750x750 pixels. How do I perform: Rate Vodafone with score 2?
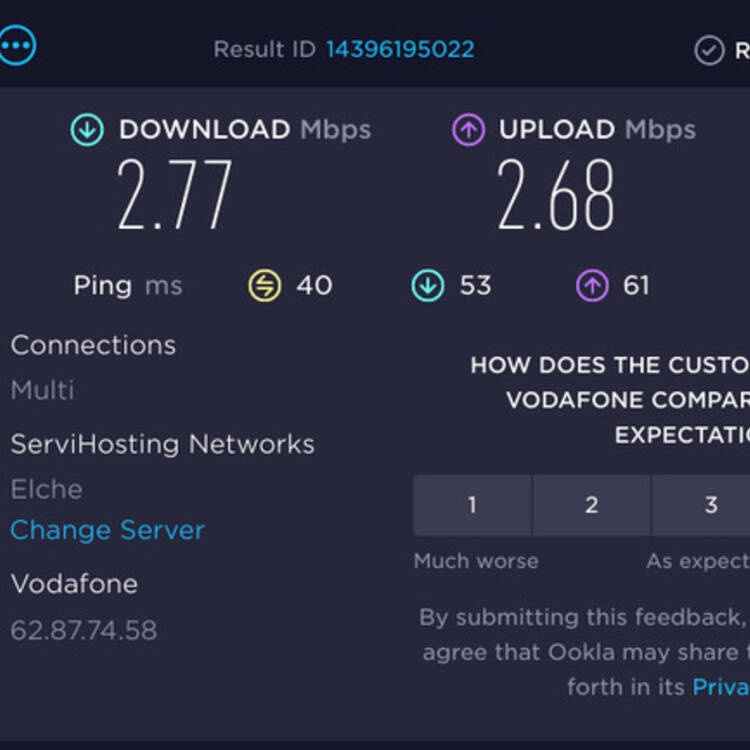(x=592, y=505)
